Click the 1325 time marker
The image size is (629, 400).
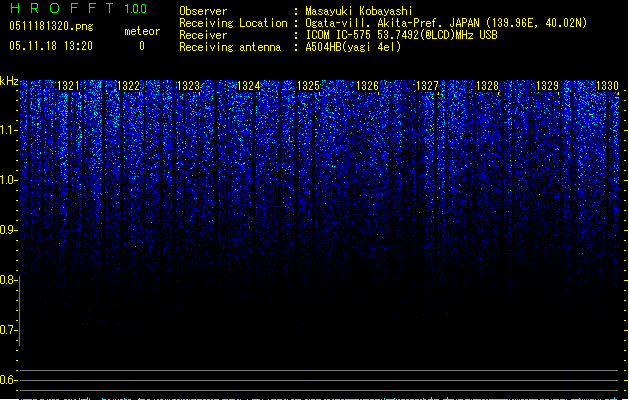coord(308,86)
